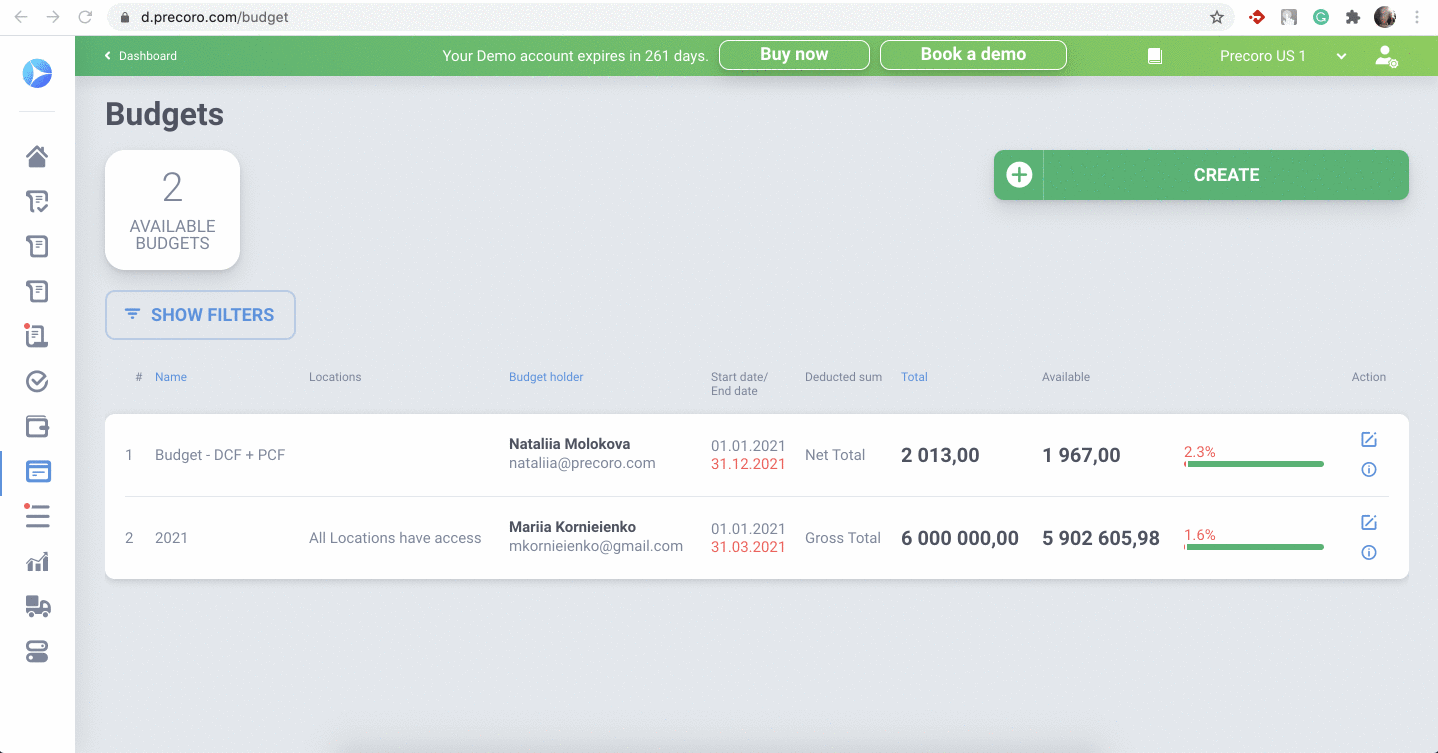Click the SHOW FILTERS button
Viewport: 1438px width, 753px height.
(x=200, y=315)
